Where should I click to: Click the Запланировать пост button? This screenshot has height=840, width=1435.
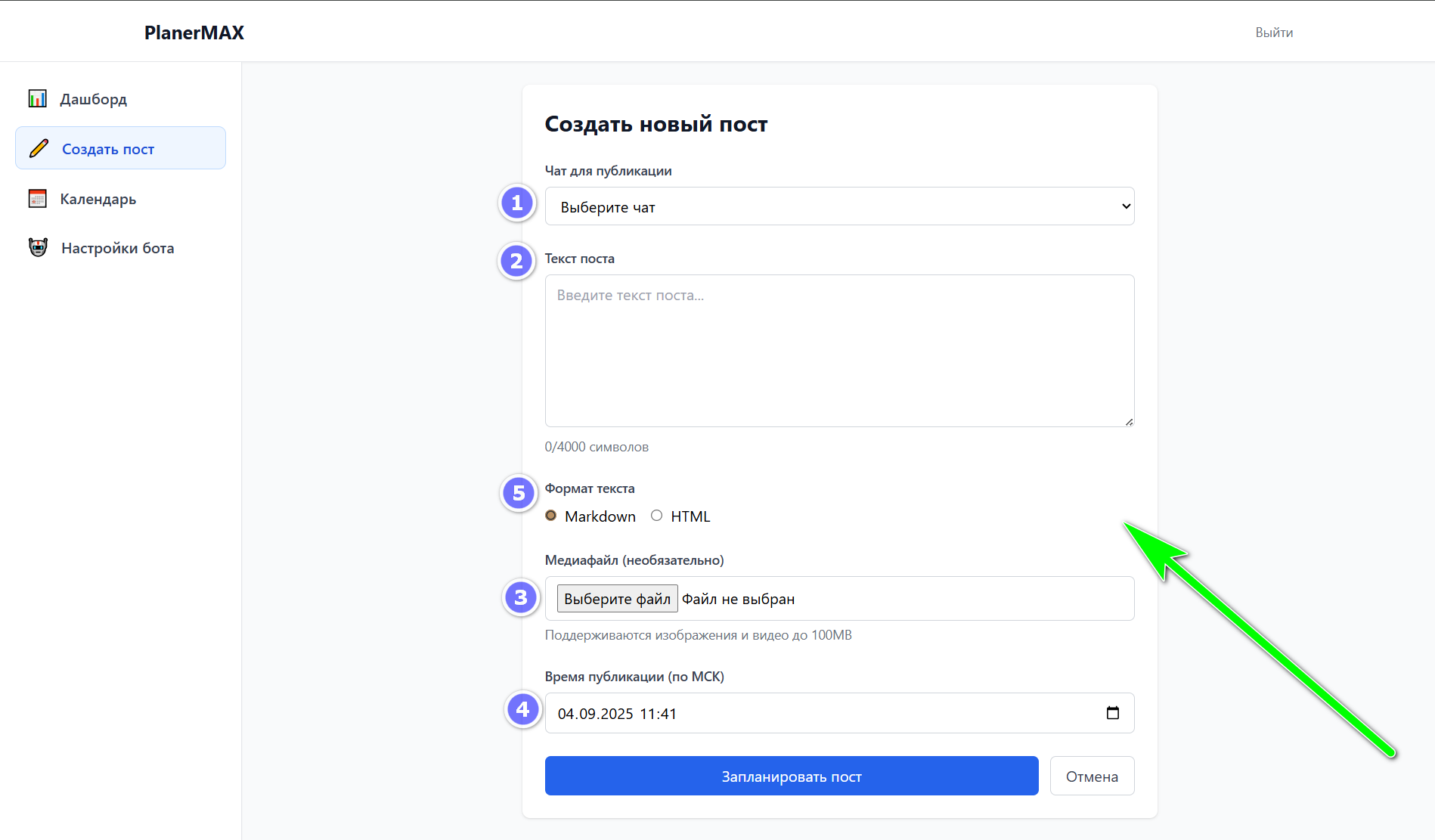click(x=792, y=776)
